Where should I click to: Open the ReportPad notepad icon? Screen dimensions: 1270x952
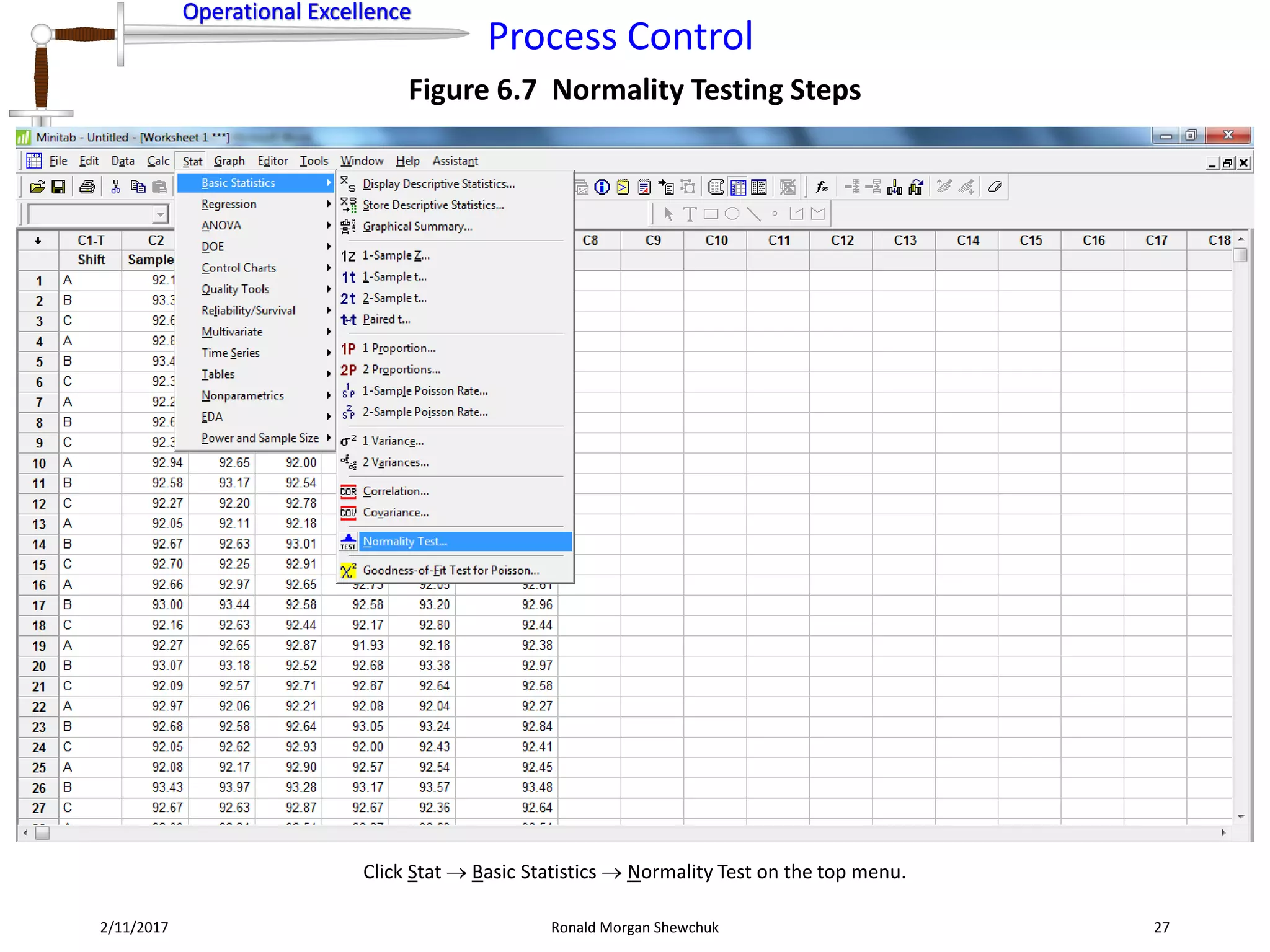[644, 187]
